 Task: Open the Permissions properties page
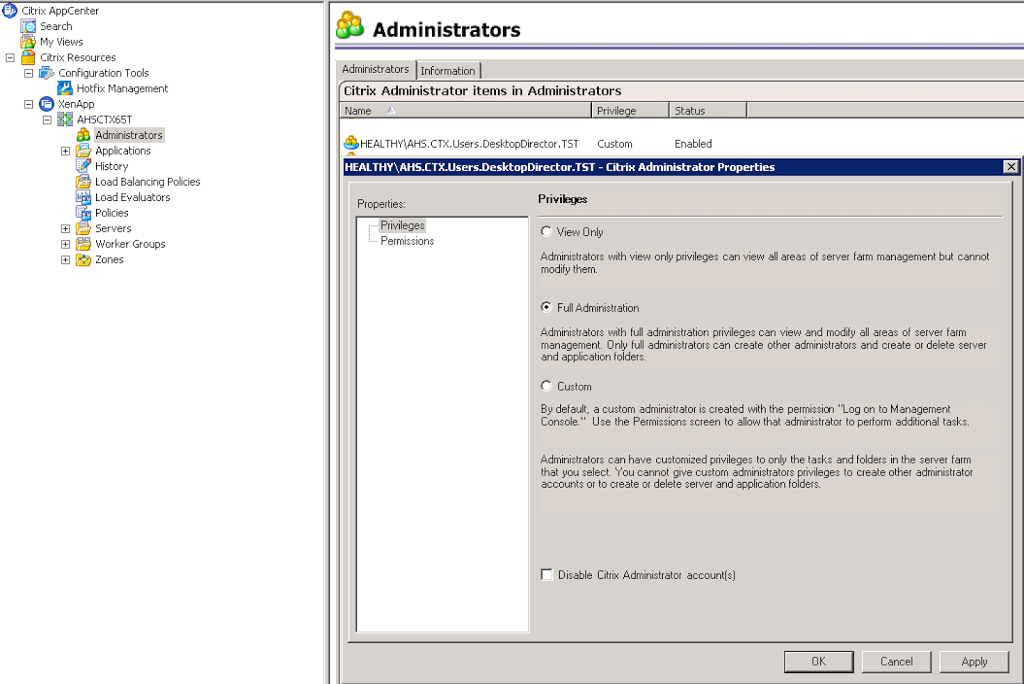407,241
